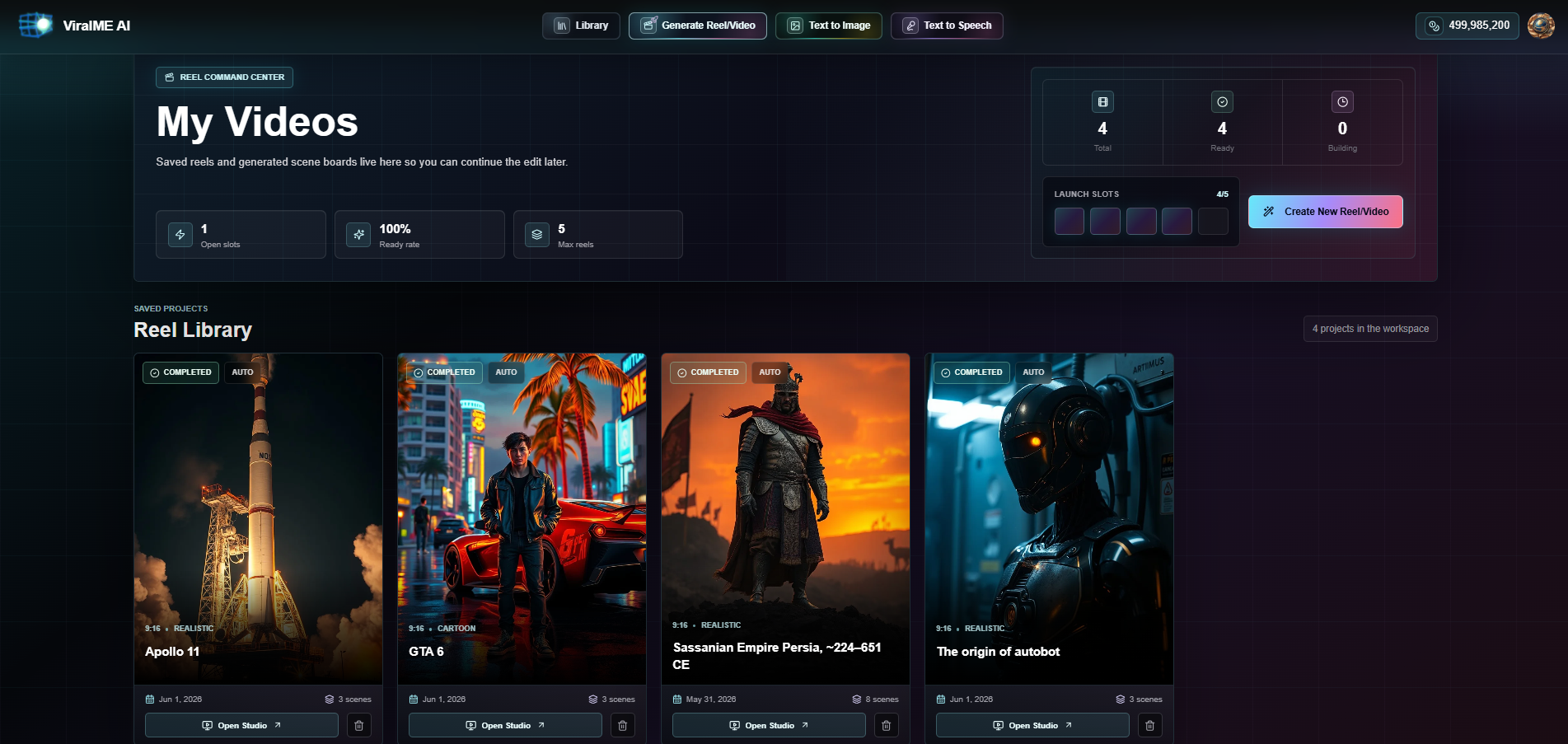Click the Ready rate sparkle icon
1568x744 pixels.
coord(358,235)
